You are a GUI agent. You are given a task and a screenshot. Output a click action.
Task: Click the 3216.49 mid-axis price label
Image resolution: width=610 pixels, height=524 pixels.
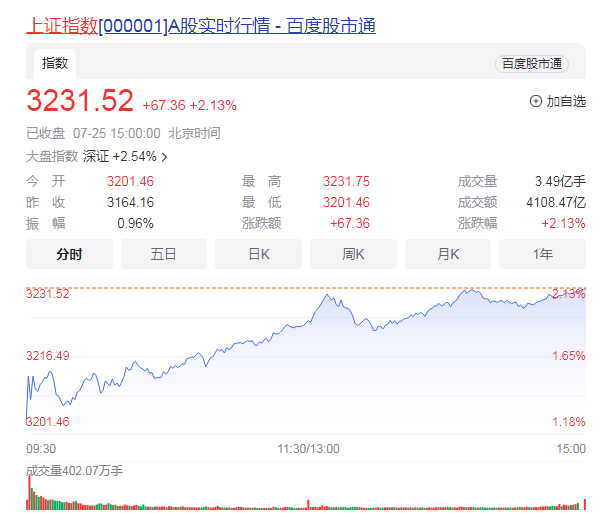48,356
